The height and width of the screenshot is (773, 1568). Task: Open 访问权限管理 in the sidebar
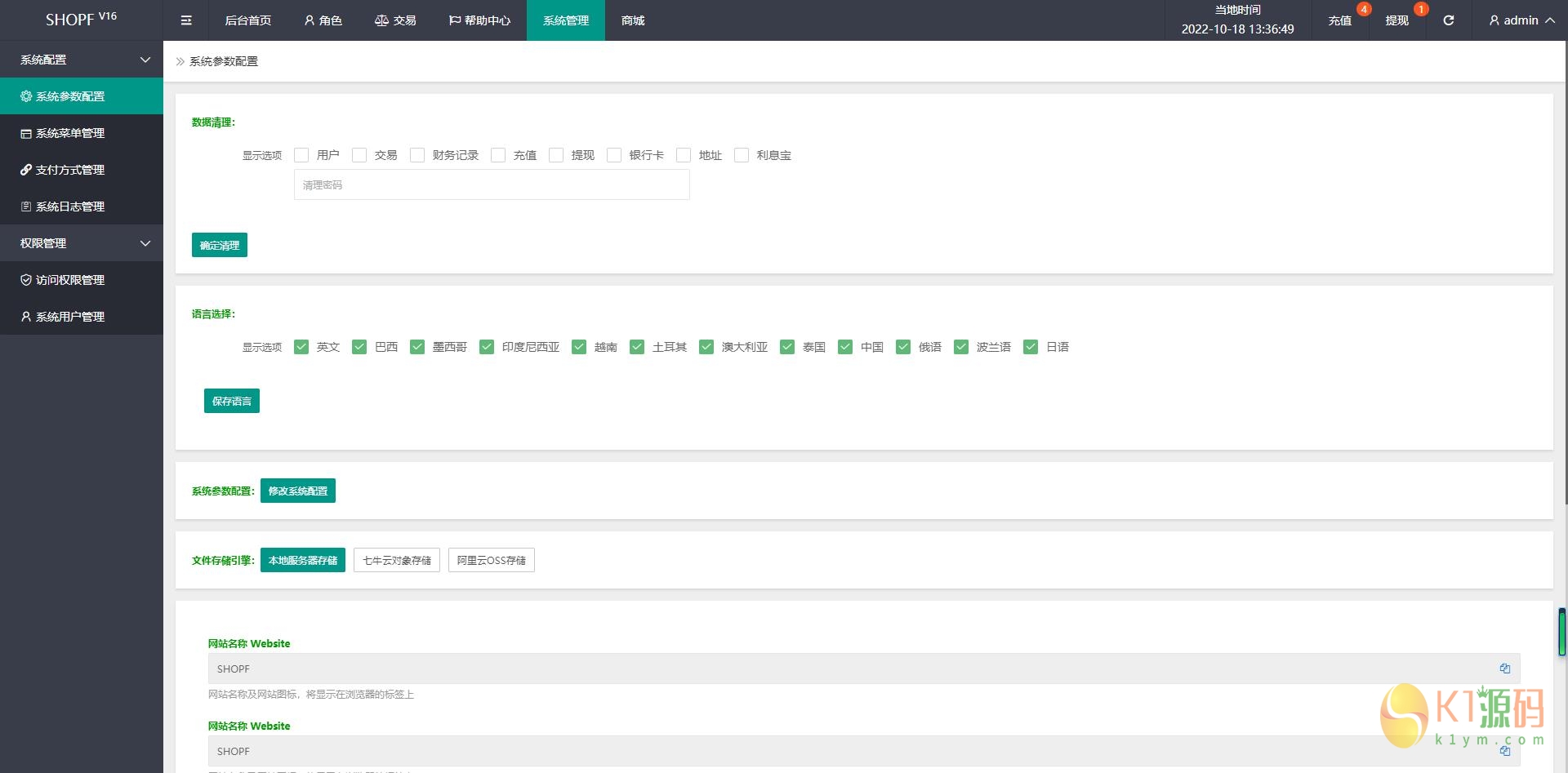pos(82,280)
